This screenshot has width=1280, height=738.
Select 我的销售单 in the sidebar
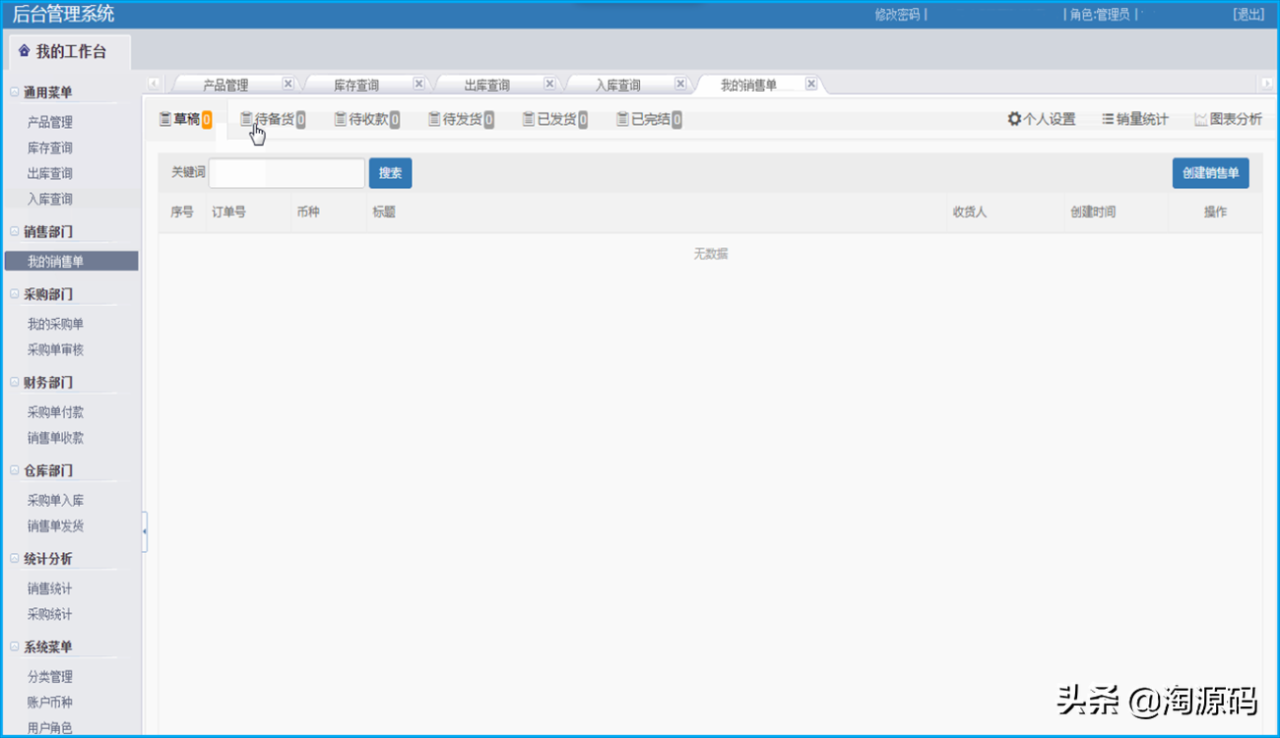(71, 261)
